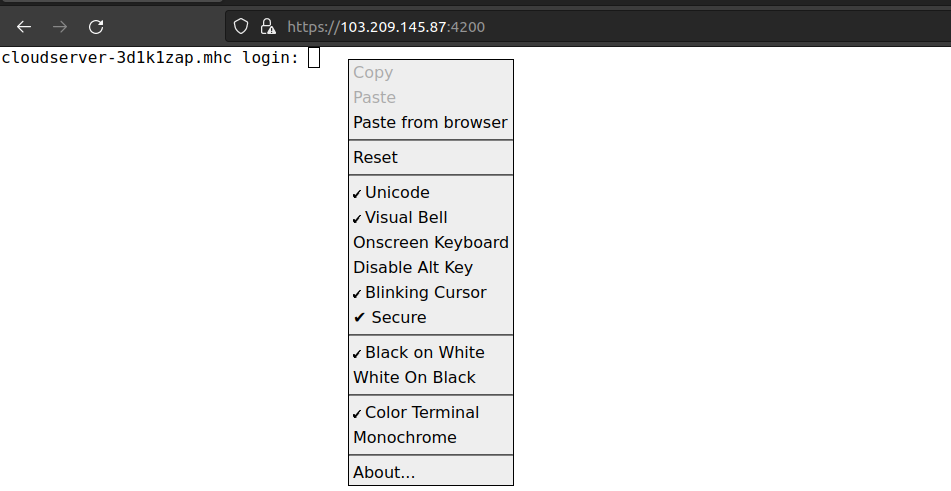Select Black on White color scheme
This screenshot has width=951, height=491.
(431, 352)
